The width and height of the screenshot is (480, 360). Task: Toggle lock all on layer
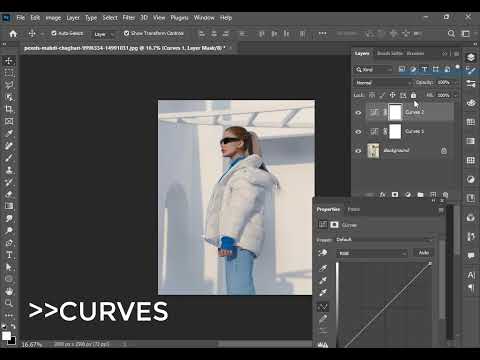click(413, 96)
